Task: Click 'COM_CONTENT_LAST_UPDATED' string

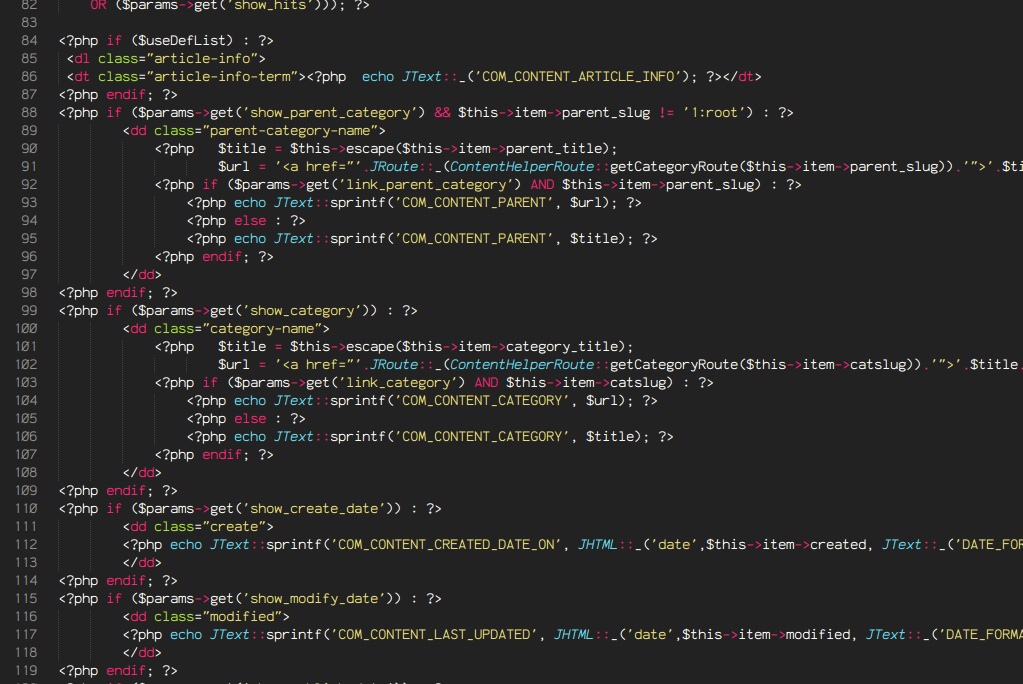Action: [x=434, y=634]
